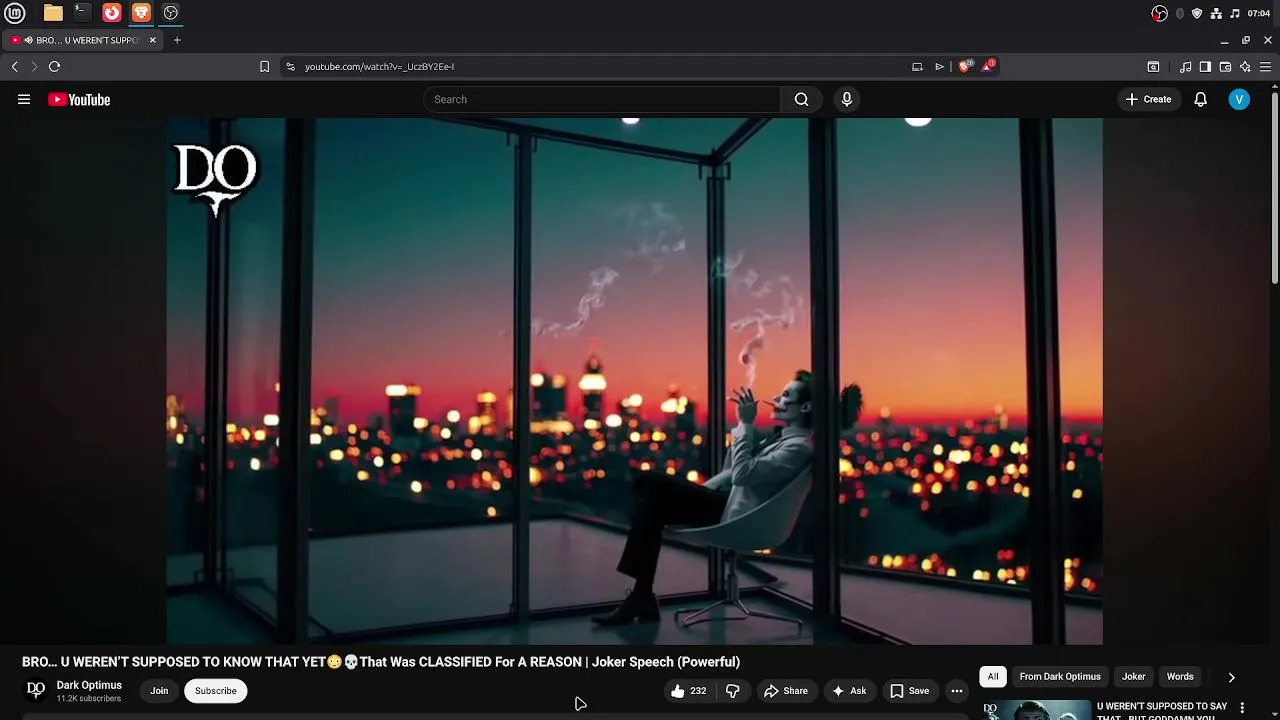Open the Brave Rewards triangle icon
This screenshot has width=1280, height=720.
coord(988,66)
